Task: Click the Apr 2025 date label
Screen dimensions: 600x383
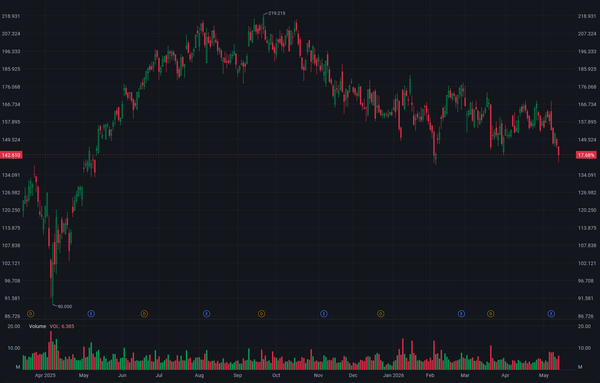Action: click(x=45, y=375)
